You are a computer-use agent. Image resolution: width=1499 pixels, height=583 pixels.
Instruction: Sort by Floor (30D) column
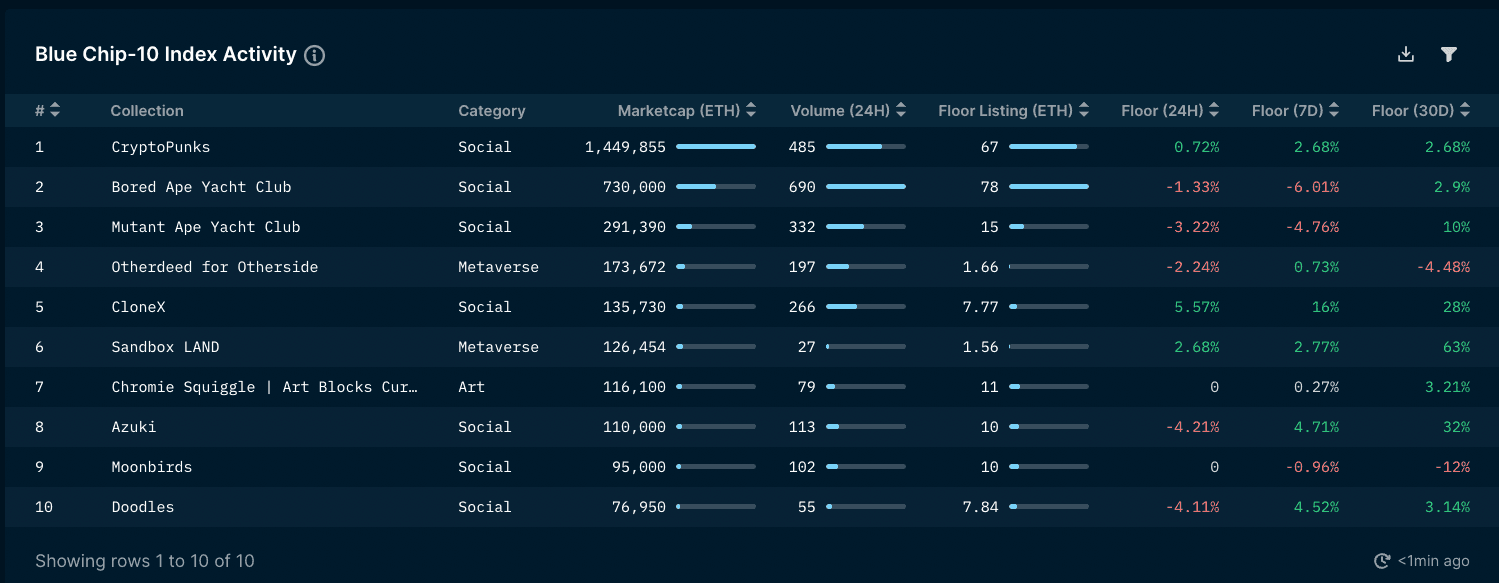[x=1464, y=110]
